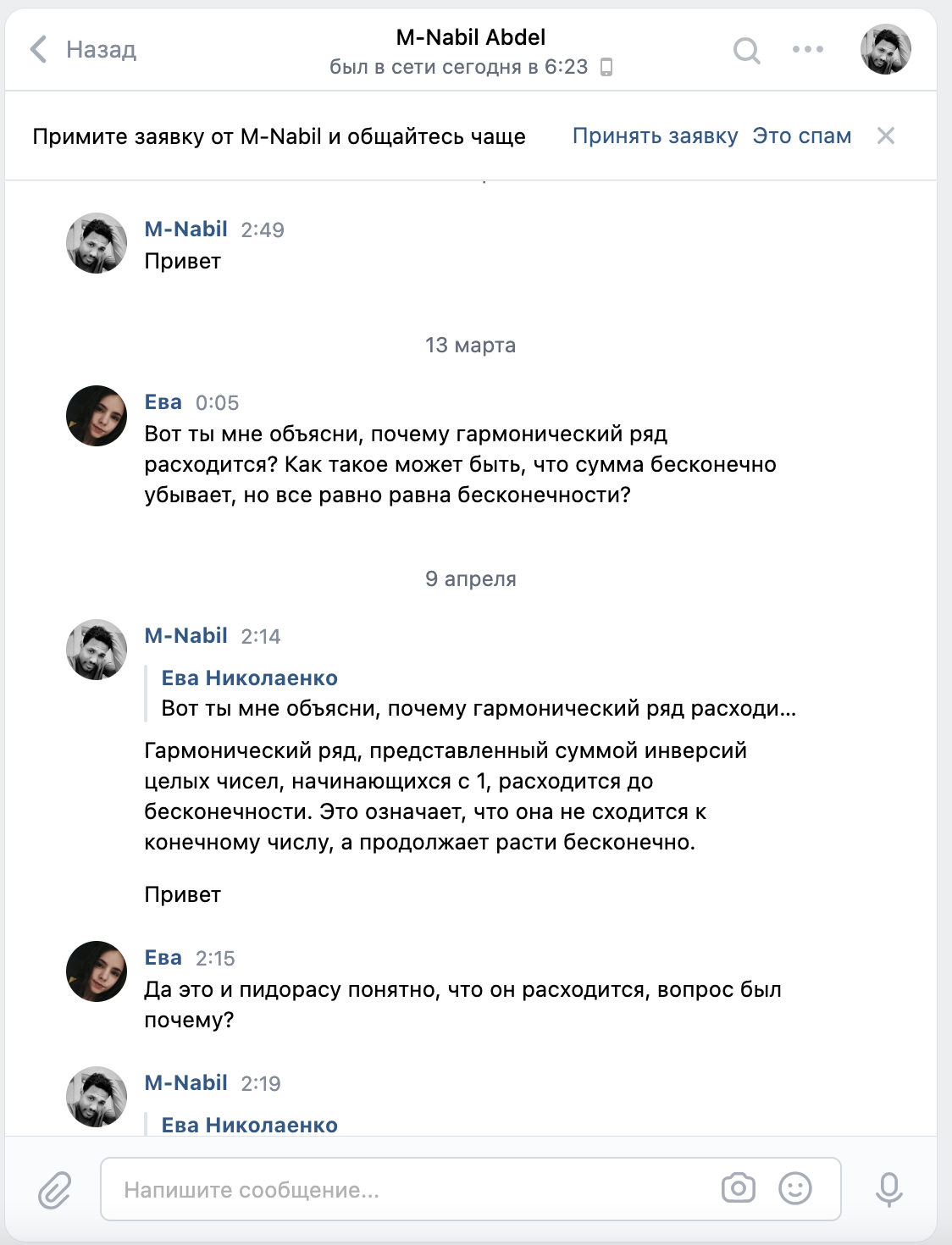
Task: Click the profile avatar in top right corner
Action: click(x=885, y=49)
